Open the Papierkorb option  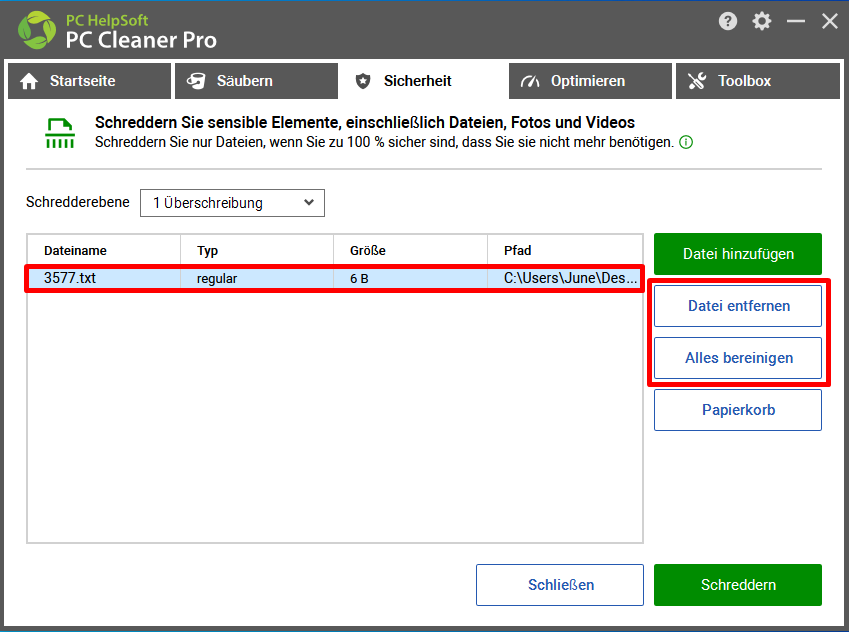[738, 410]
